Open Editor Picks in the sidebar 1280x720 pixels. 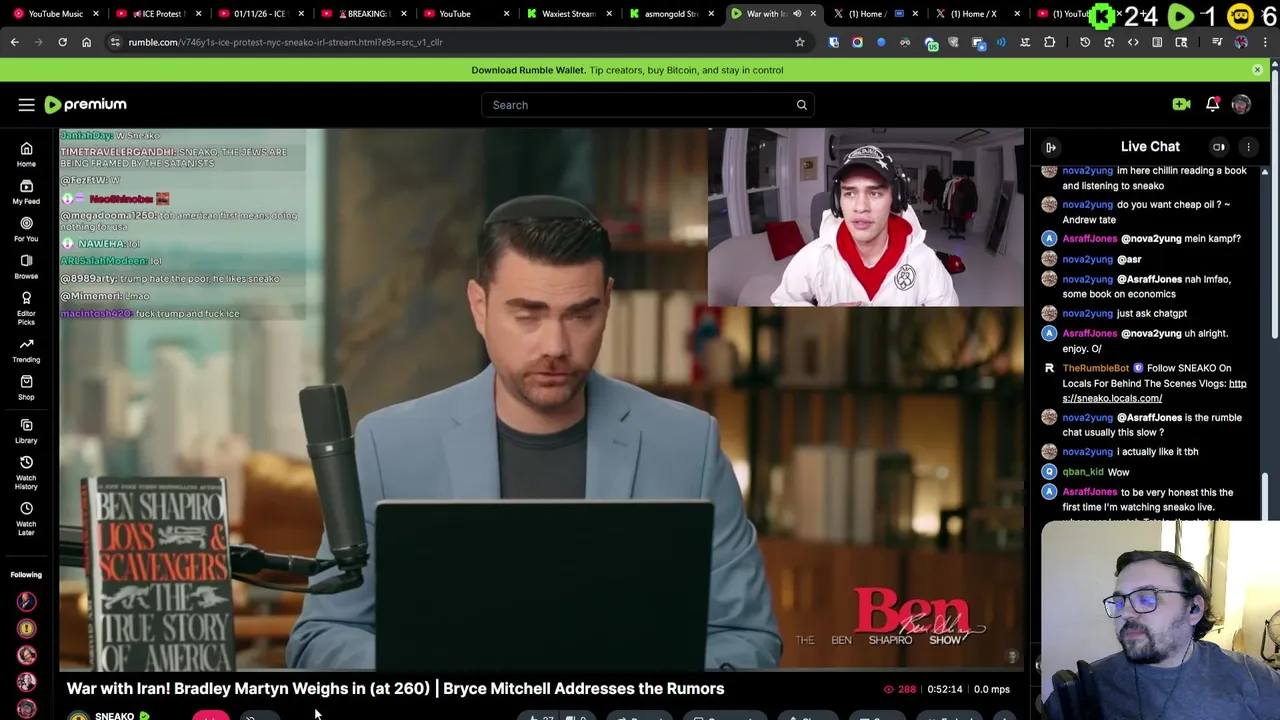(26, 308)
